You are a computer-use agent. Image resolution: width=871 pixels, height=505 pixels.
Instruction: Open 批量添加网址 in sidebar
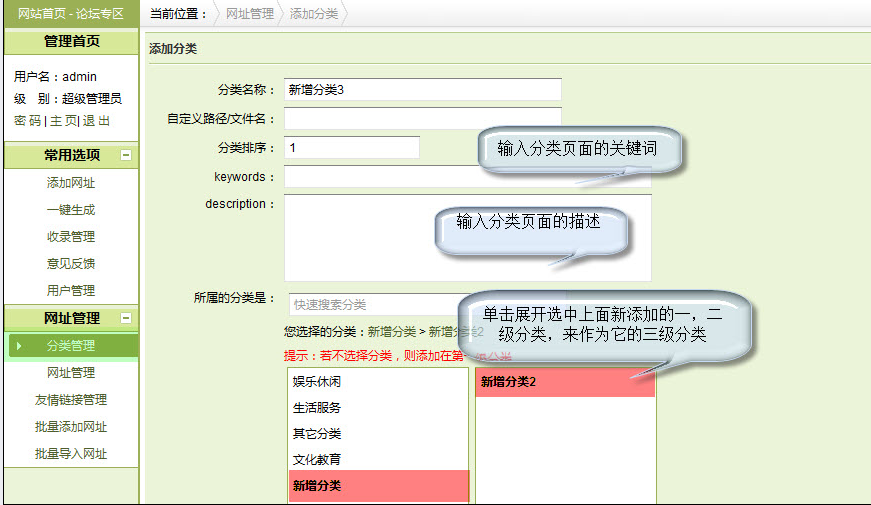pyautogui.click(x=71, y=427)
